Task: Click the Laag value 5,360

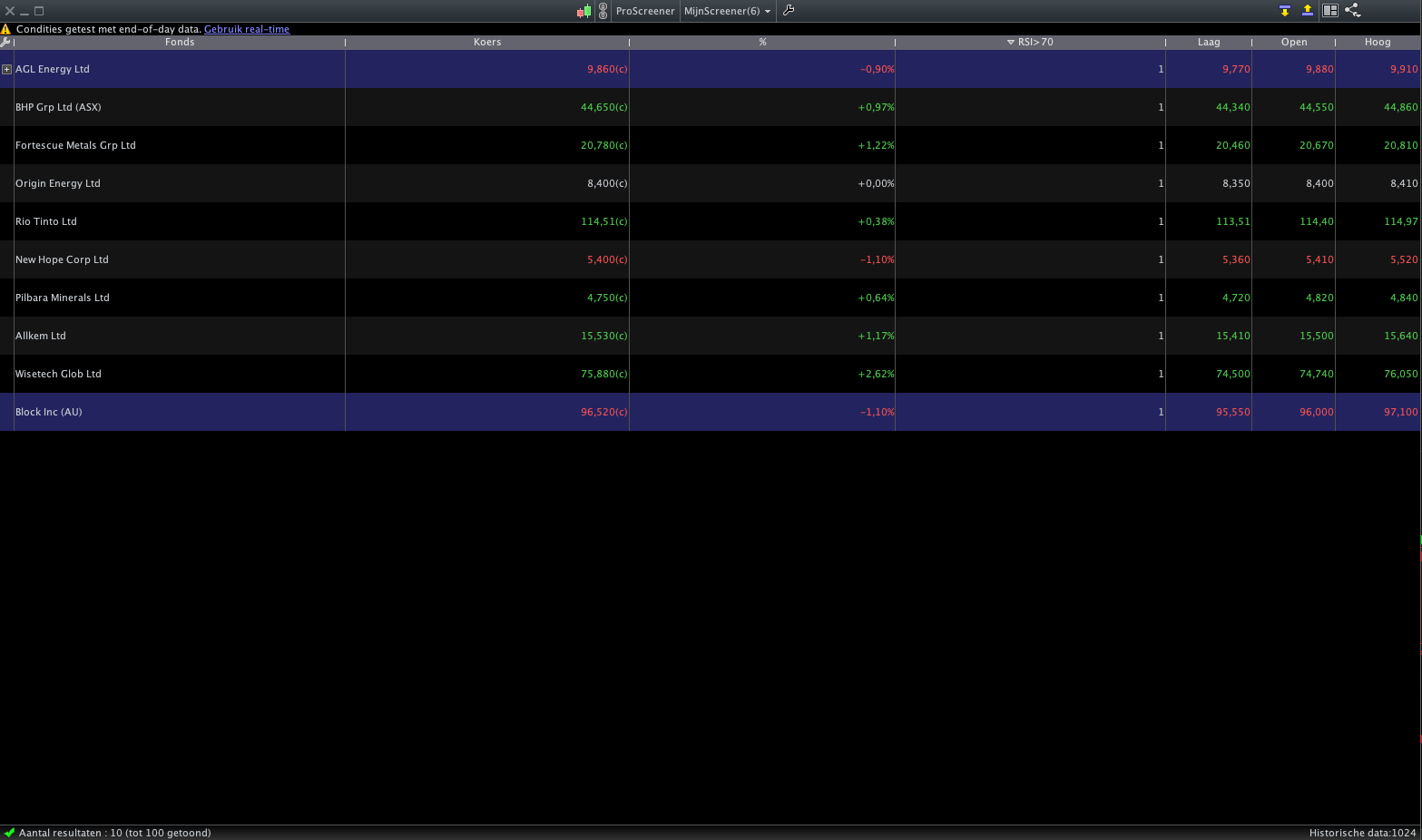Action: (1236, 259)
